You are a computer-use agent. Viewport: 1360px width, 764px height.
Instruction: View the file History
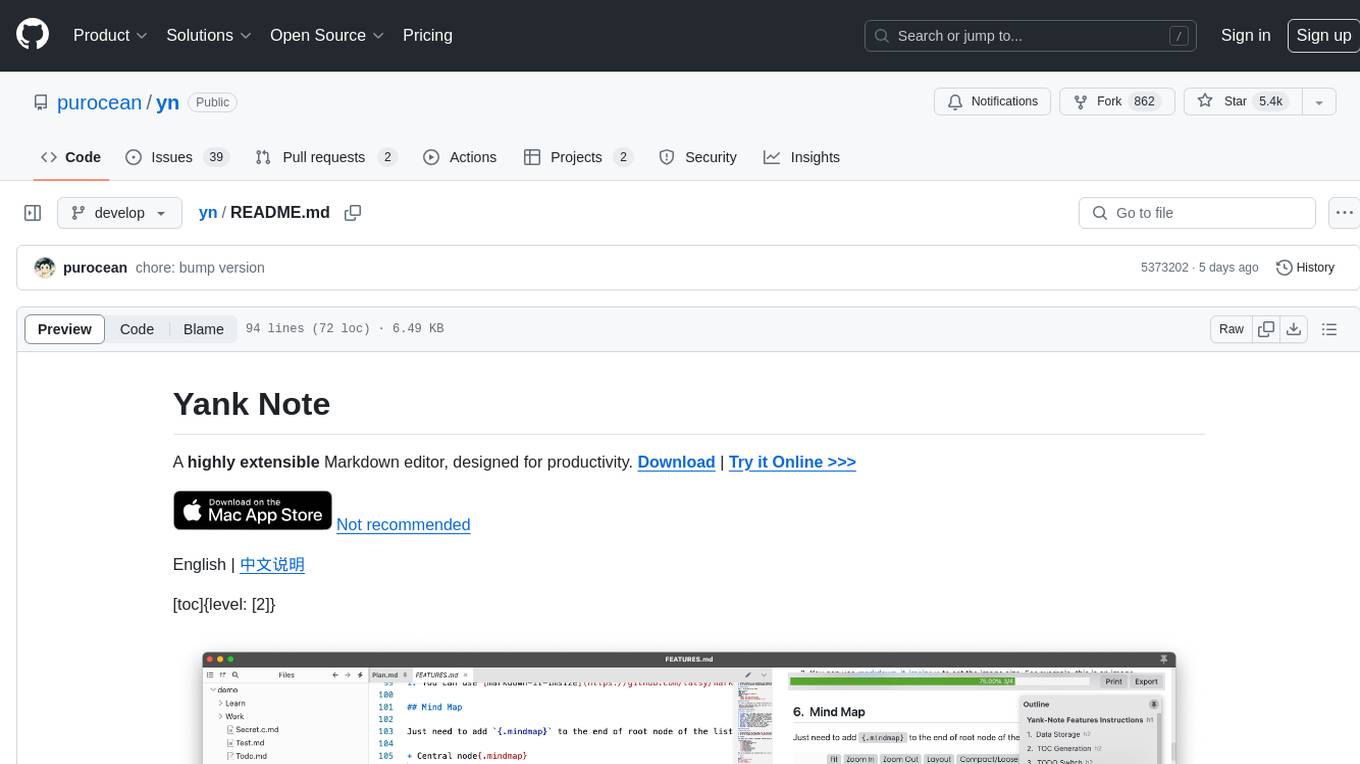1306,267
